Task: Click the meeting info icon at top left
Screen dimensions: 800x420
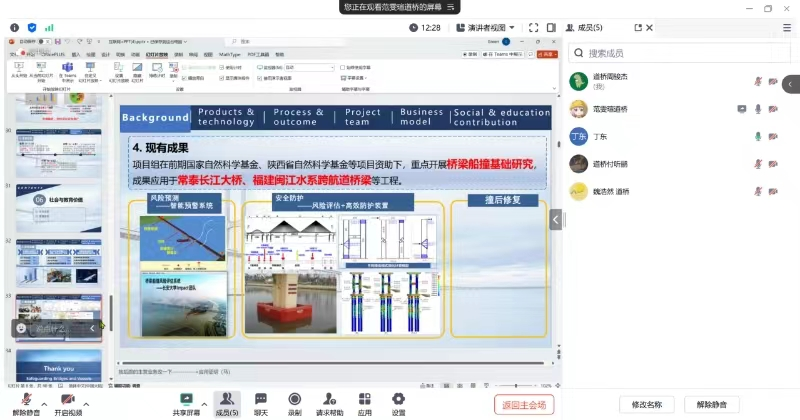Action: pos(14,27)
